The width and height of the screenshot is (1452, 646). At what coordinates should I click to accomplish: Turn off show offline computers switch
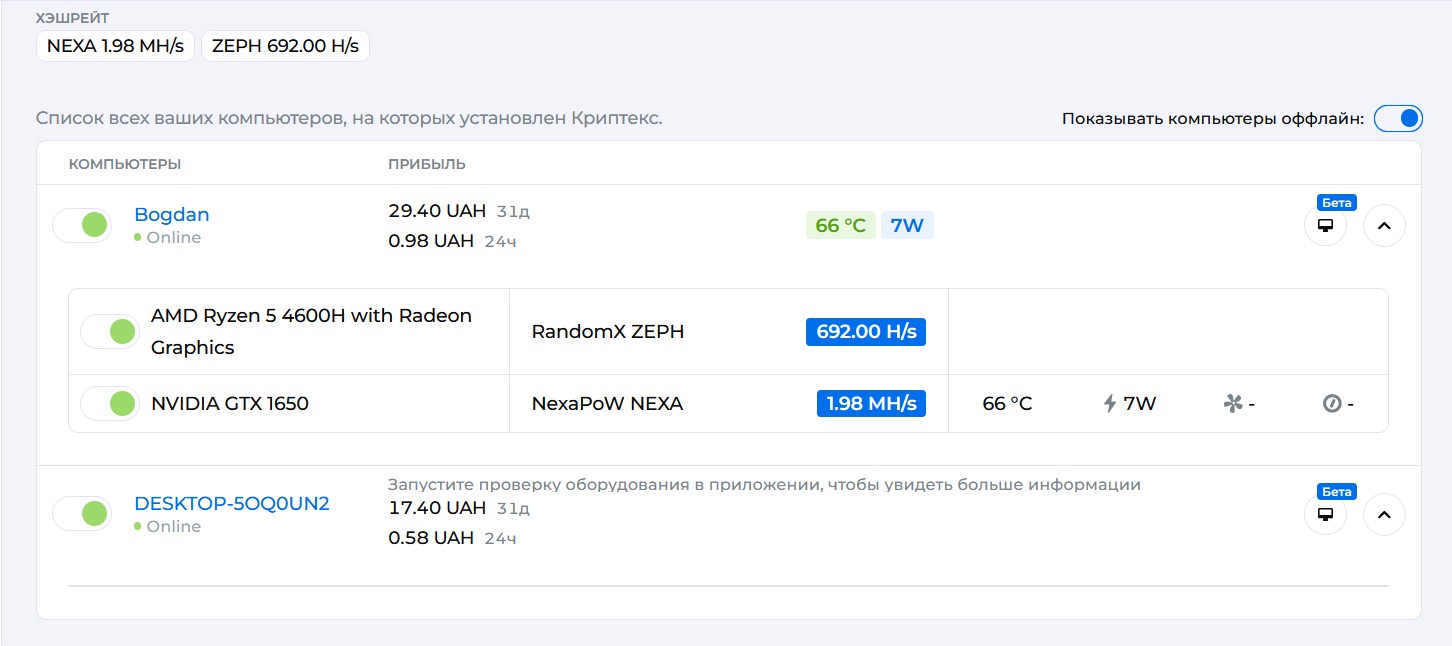pos(1397,119)
